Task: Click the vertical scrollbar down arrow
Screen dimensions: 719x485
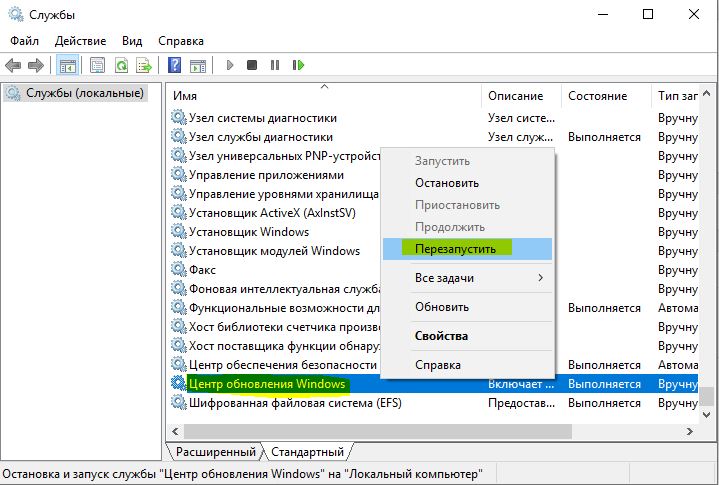Action: pos(707,415)
